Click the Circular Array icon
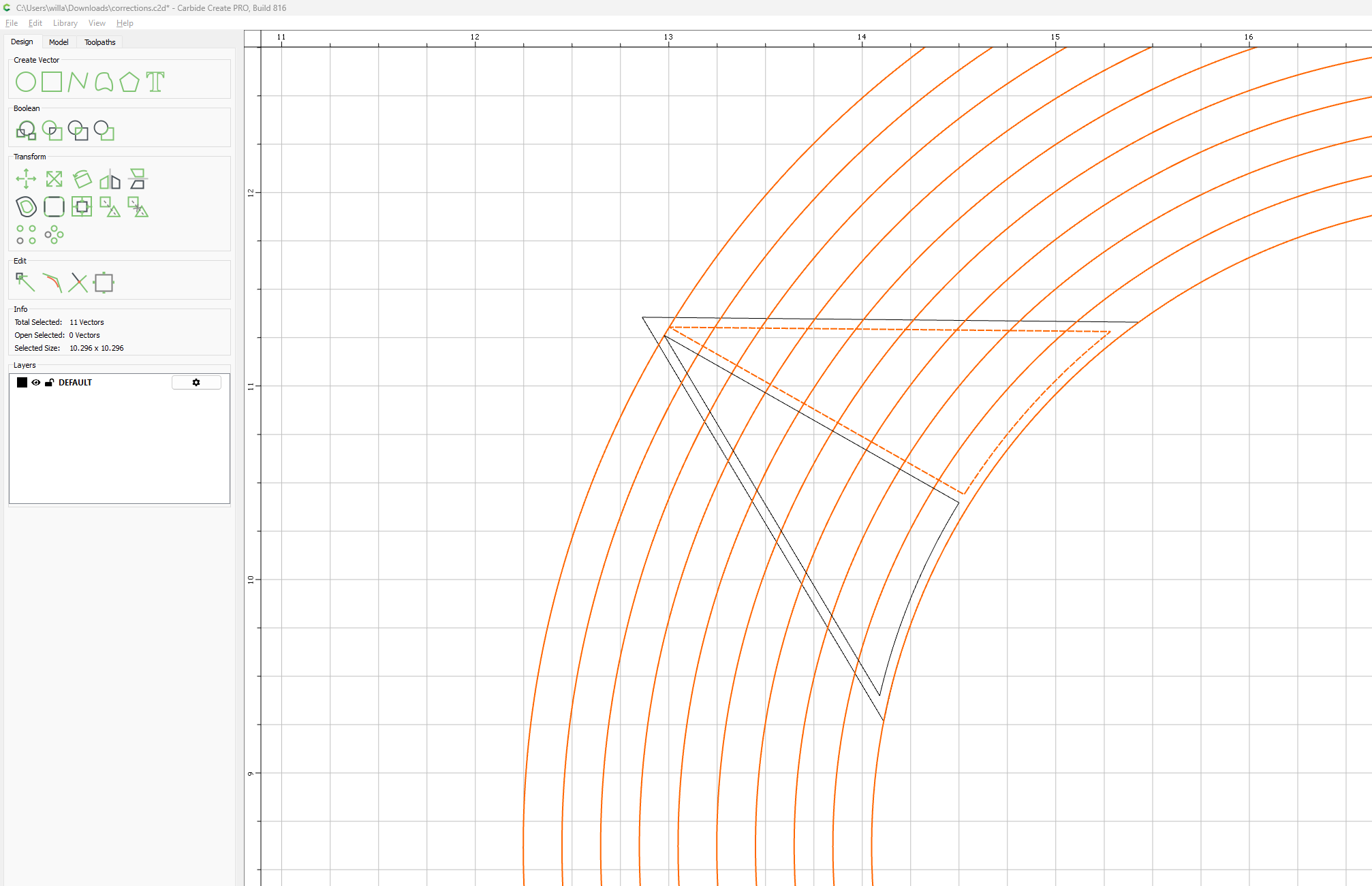 (54, 235)
